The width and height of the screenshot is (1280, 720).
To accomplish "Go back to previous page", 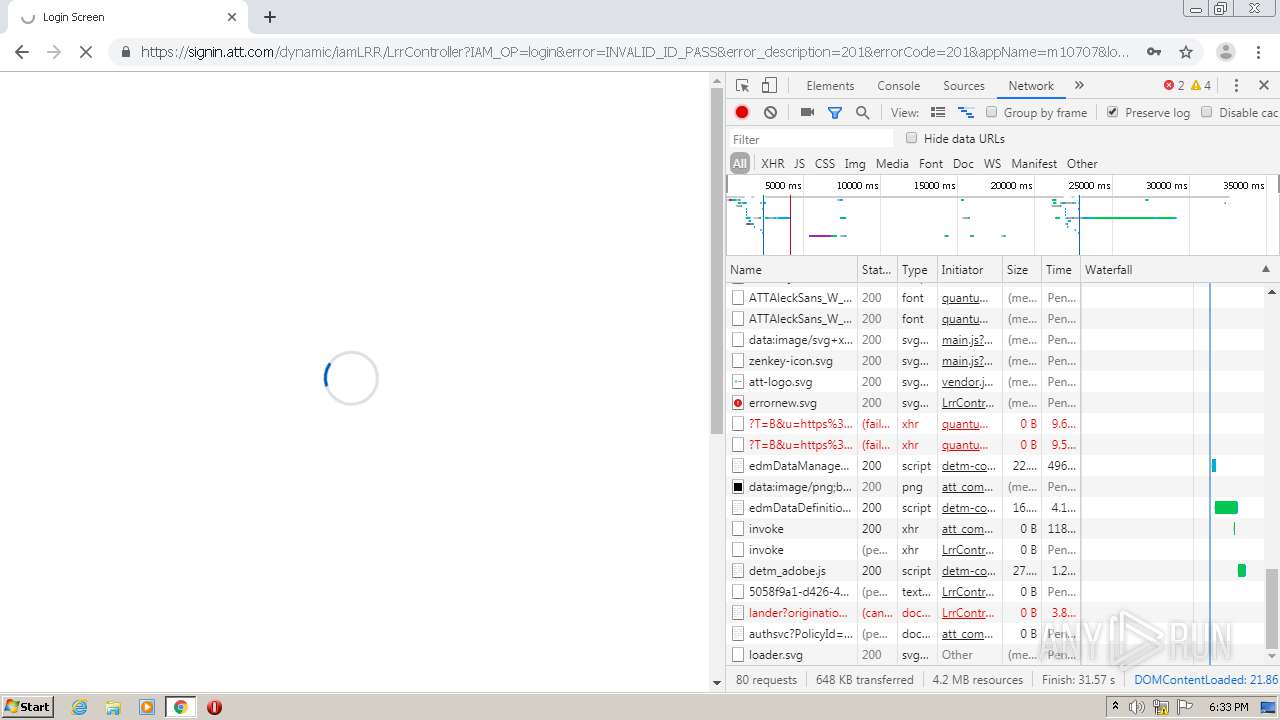I will (x=22, y=52).
